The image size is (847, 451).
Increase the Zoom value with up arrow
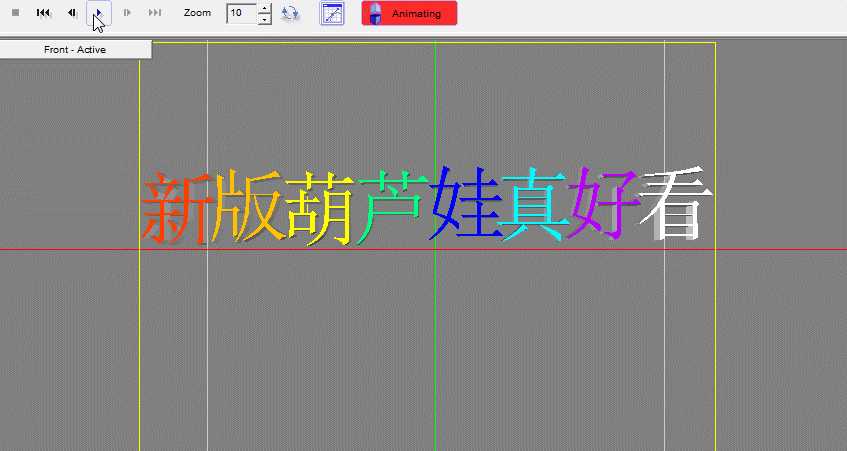pos(264,8)
